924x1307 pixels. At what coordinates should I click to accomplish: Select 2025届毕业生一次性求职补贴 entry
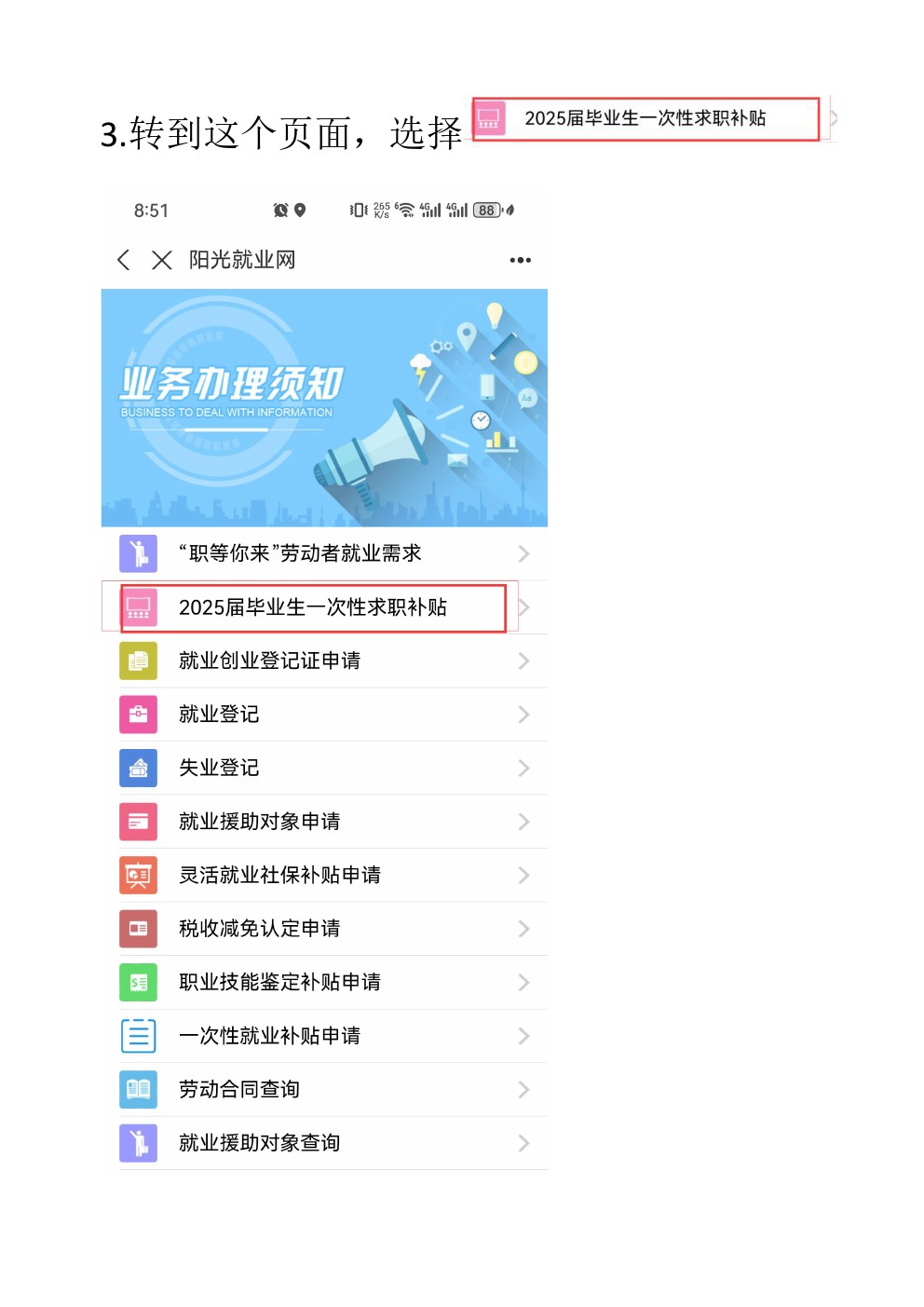(324, 607)
